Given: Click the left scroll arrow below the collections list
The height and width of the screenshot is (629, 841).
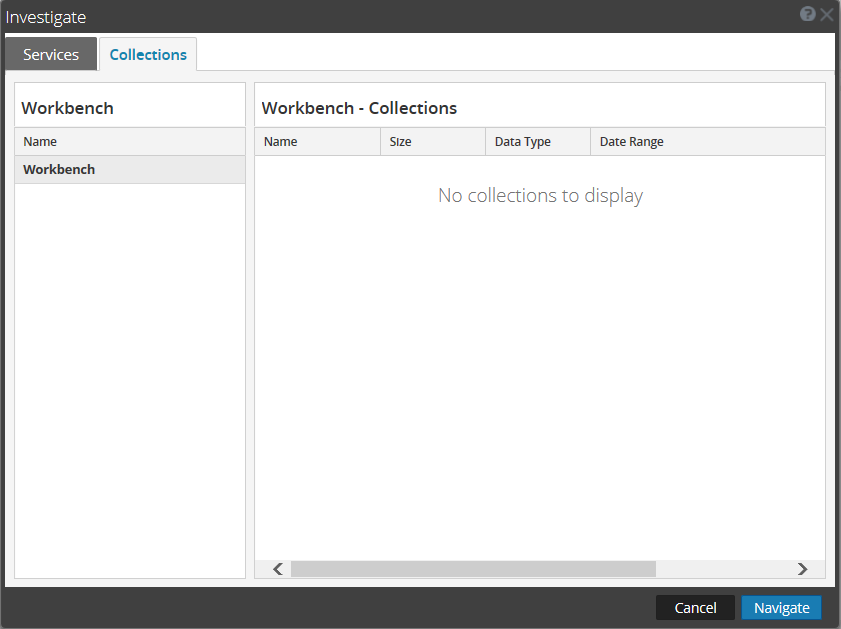Looking at the screenshot, I should point(277,568).
